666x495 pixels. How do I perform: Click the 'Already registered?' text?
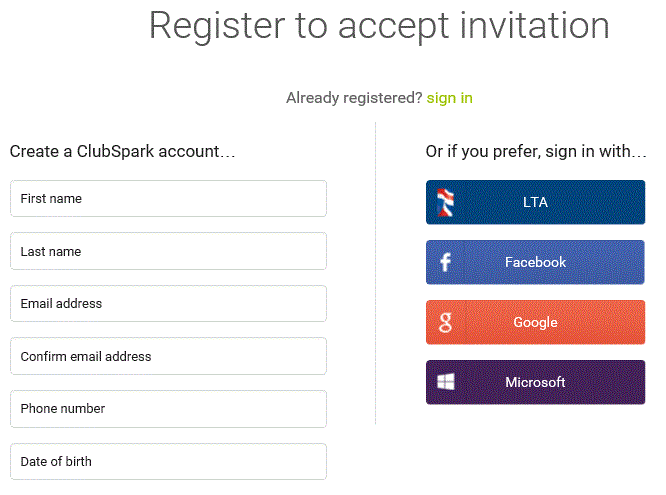(354, 97)
